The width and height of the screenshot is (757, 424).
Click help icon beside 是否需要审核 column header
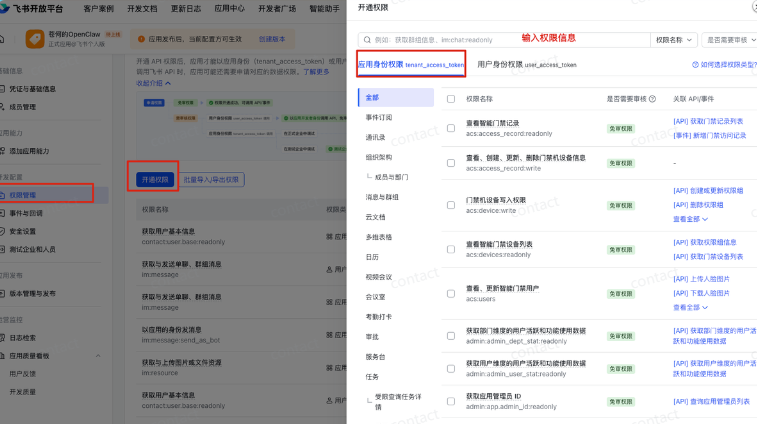pos(652,99)
